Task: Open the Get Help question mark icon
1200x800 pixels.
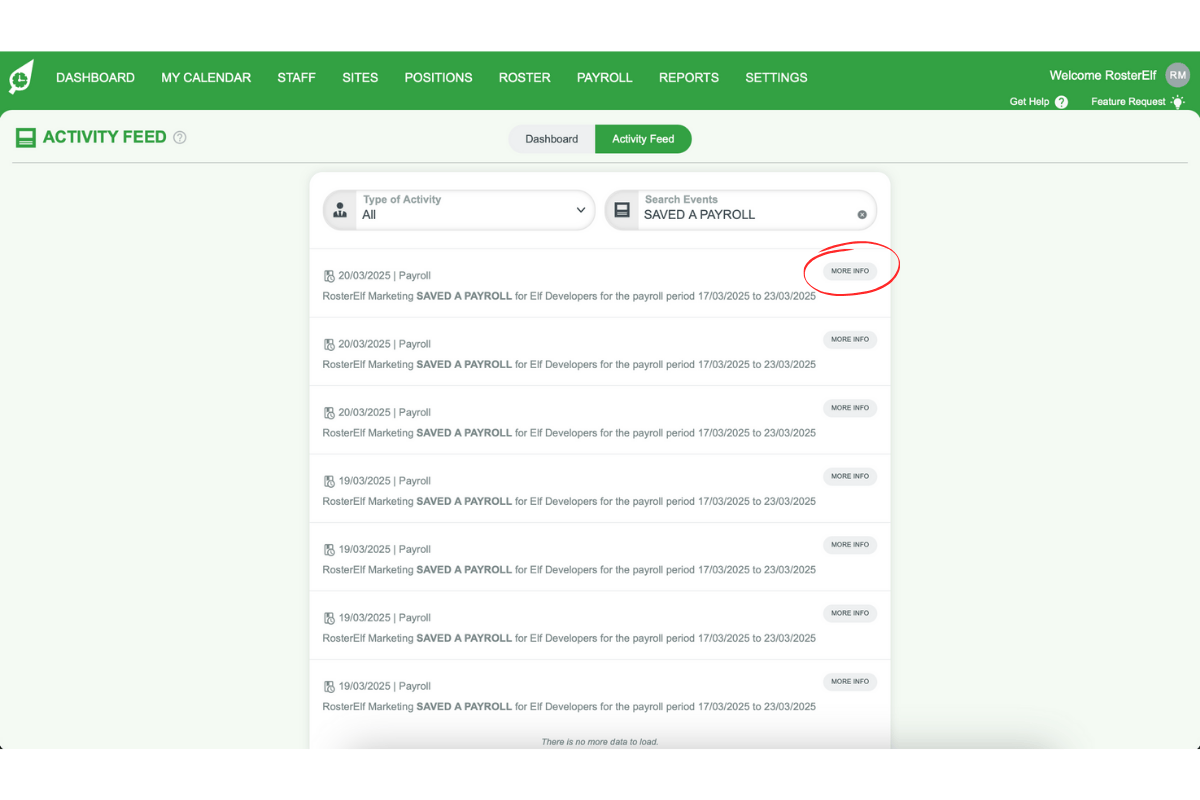Action: click(x=1062, y=102)
